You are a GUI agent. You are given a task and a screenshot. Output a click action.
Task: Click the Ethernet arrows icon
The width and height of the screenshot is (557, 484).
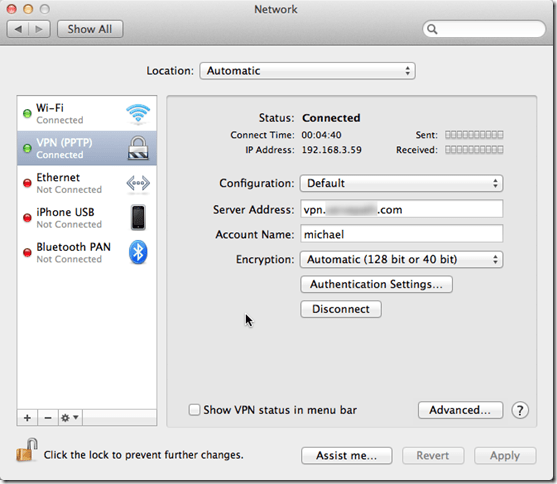click(138, 183)
